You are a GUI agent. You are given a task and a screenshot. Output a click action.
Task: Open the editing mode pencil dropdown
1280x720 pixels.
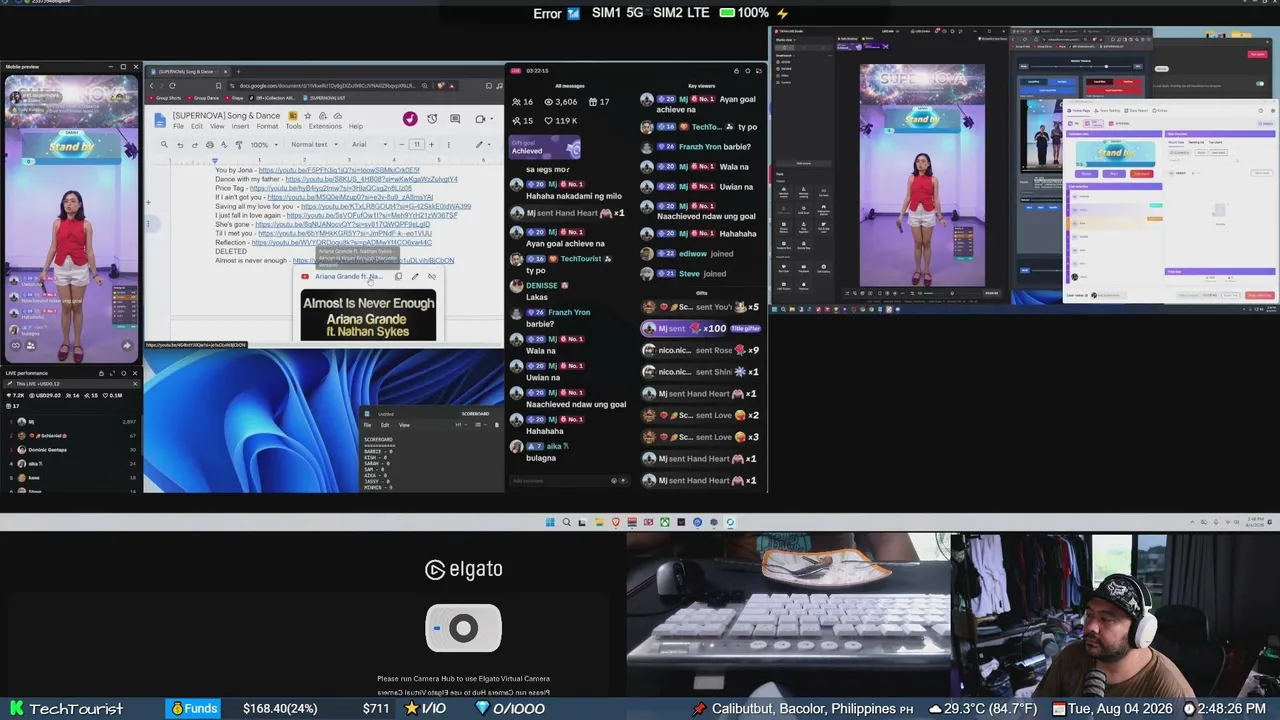(x=482, y=145)
